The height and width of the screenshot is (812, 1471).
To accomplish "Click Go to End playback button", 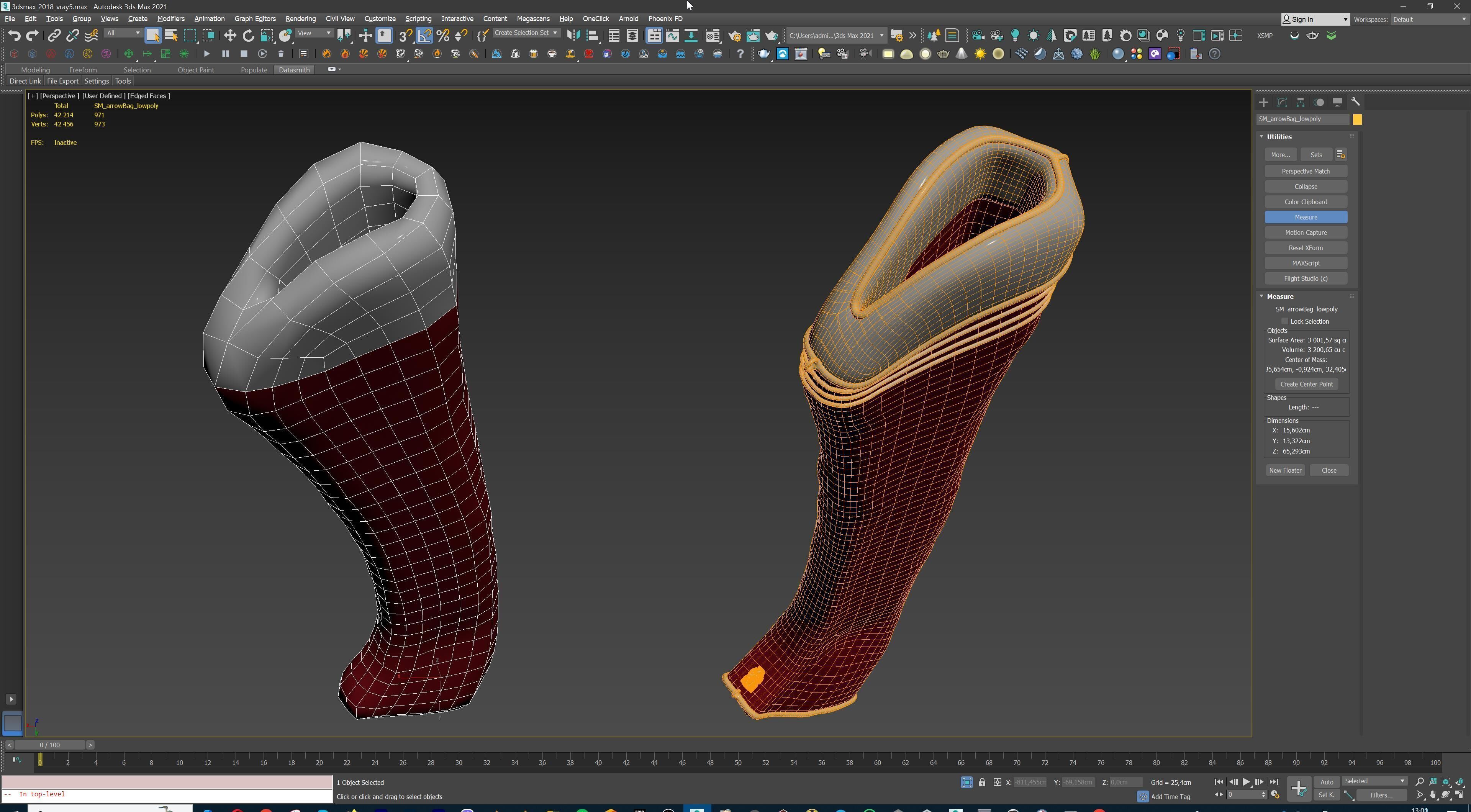I will [1273, 782].
